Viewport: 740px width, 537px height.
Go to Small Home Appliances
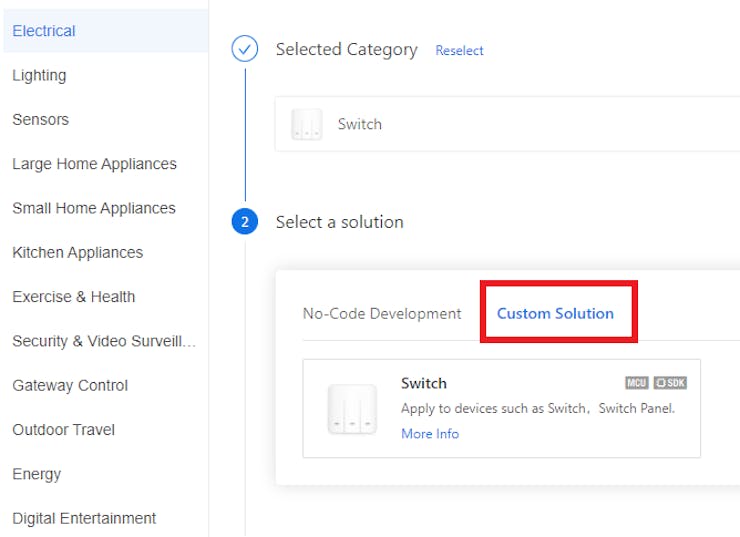point(94,208)
